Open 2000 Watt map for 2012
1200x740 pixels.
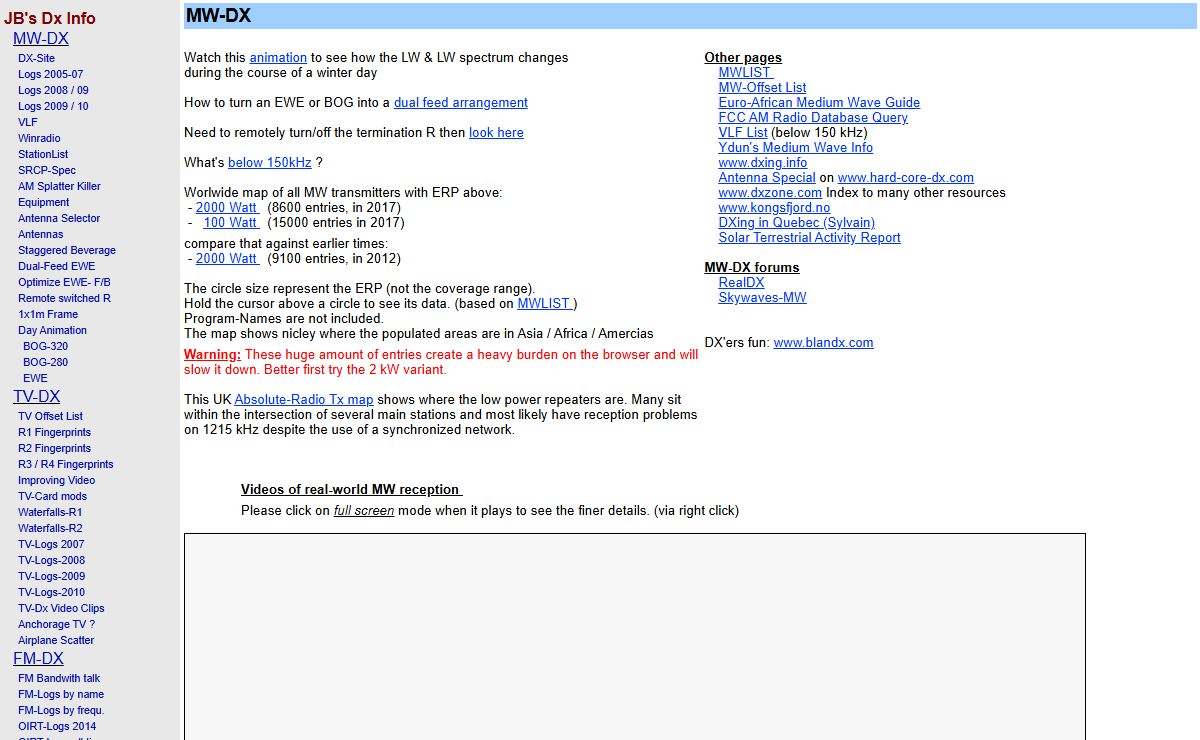(228, 259)
